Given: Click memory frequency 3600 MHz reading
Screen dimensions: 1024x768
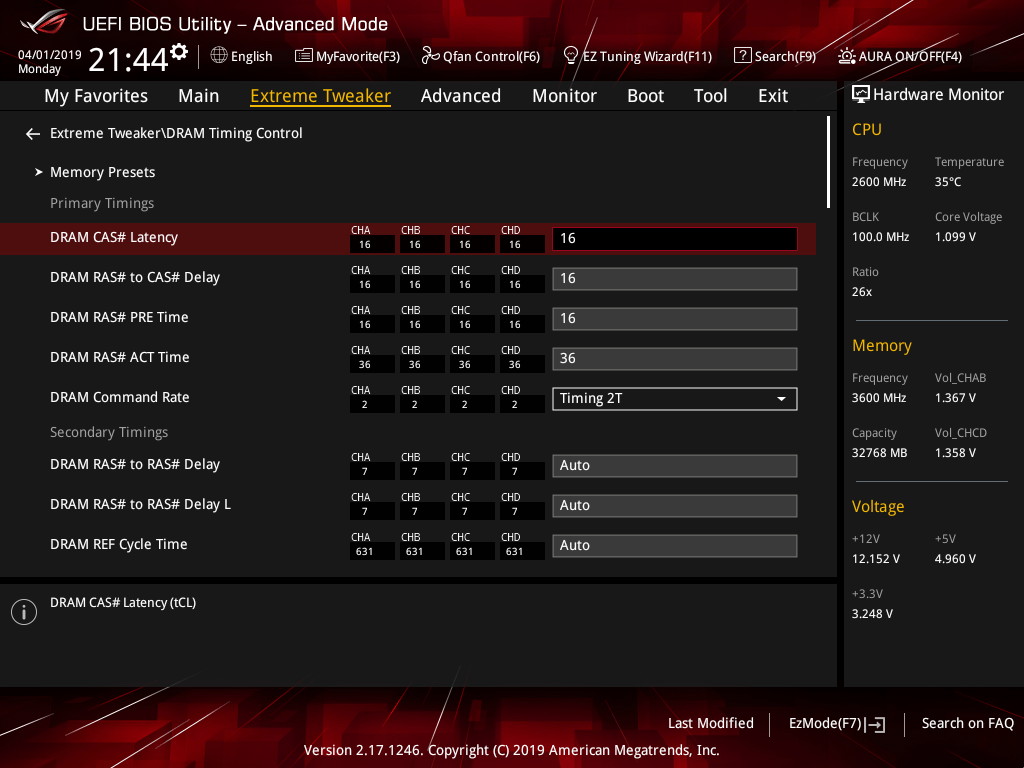Looking at the screenshot, I should pyautogui.click(x=879, y=398).
